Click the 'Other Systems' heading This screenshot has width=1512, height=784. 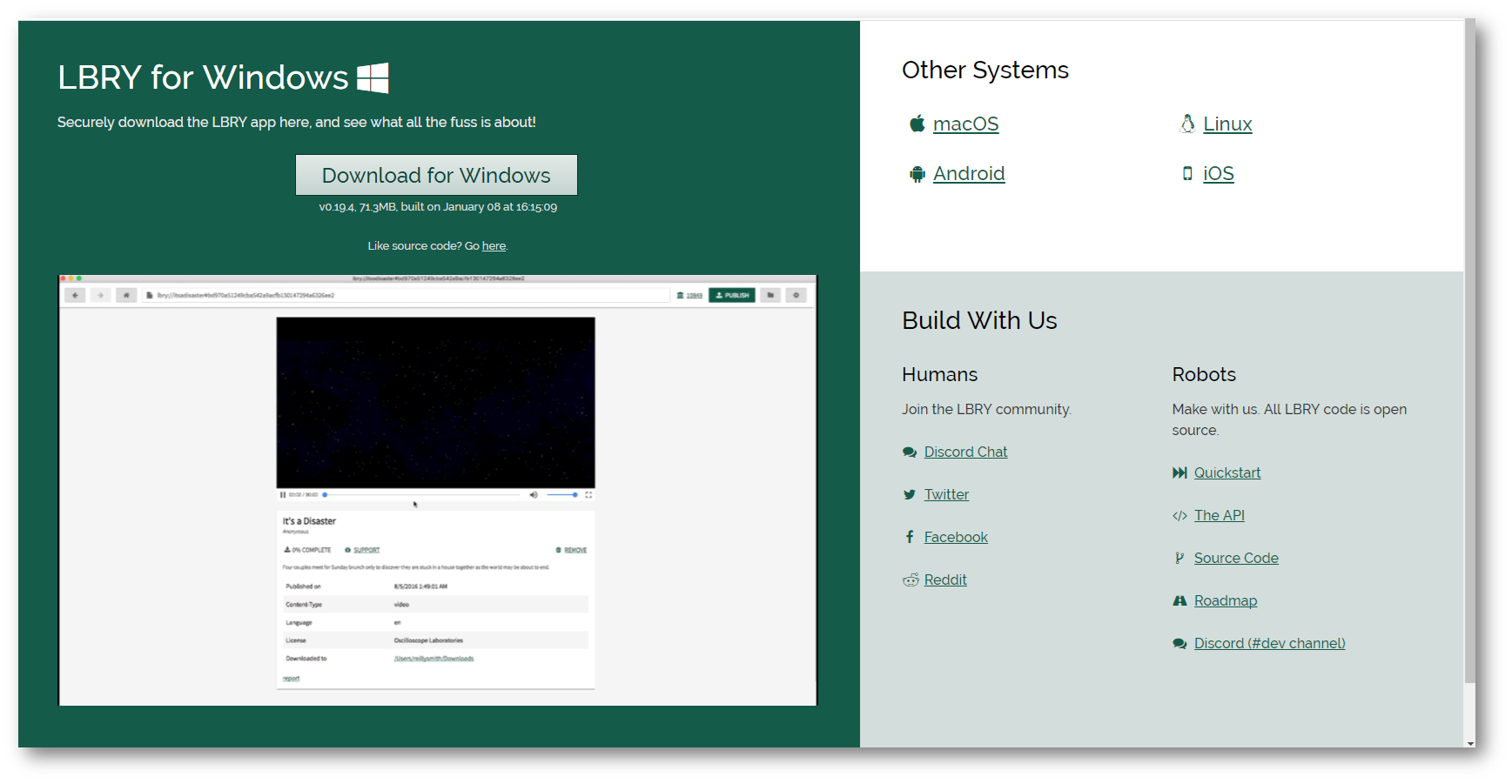(x=984, y=70)
